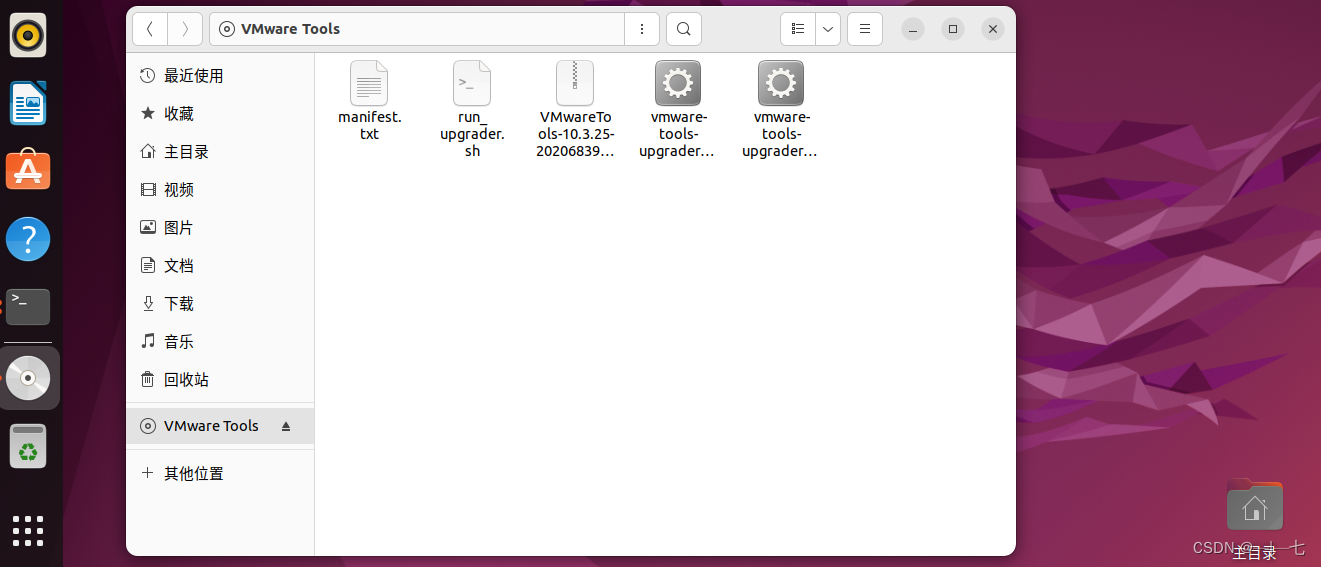
Task: Click the path bar menu dots
Action: 641,29
